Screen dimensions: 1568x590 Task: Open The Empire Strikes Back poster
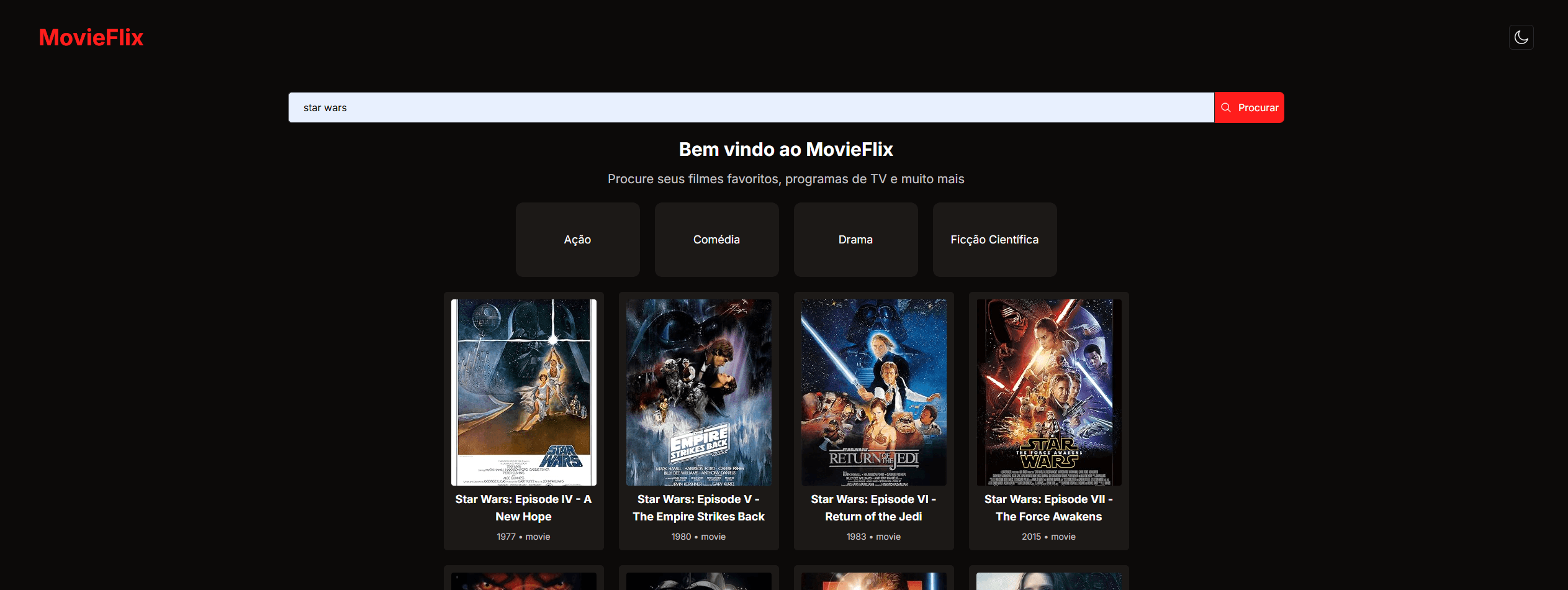click(x=698, y=391)
